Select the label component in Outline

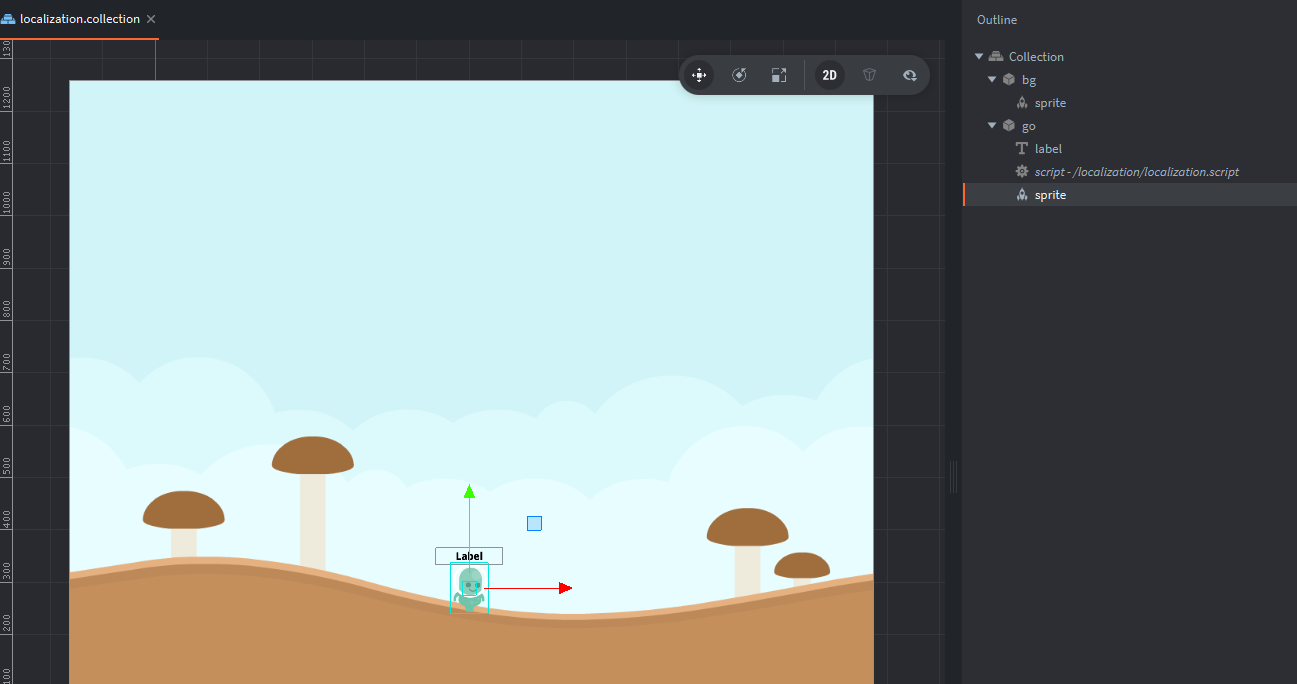pos(1048,149)
